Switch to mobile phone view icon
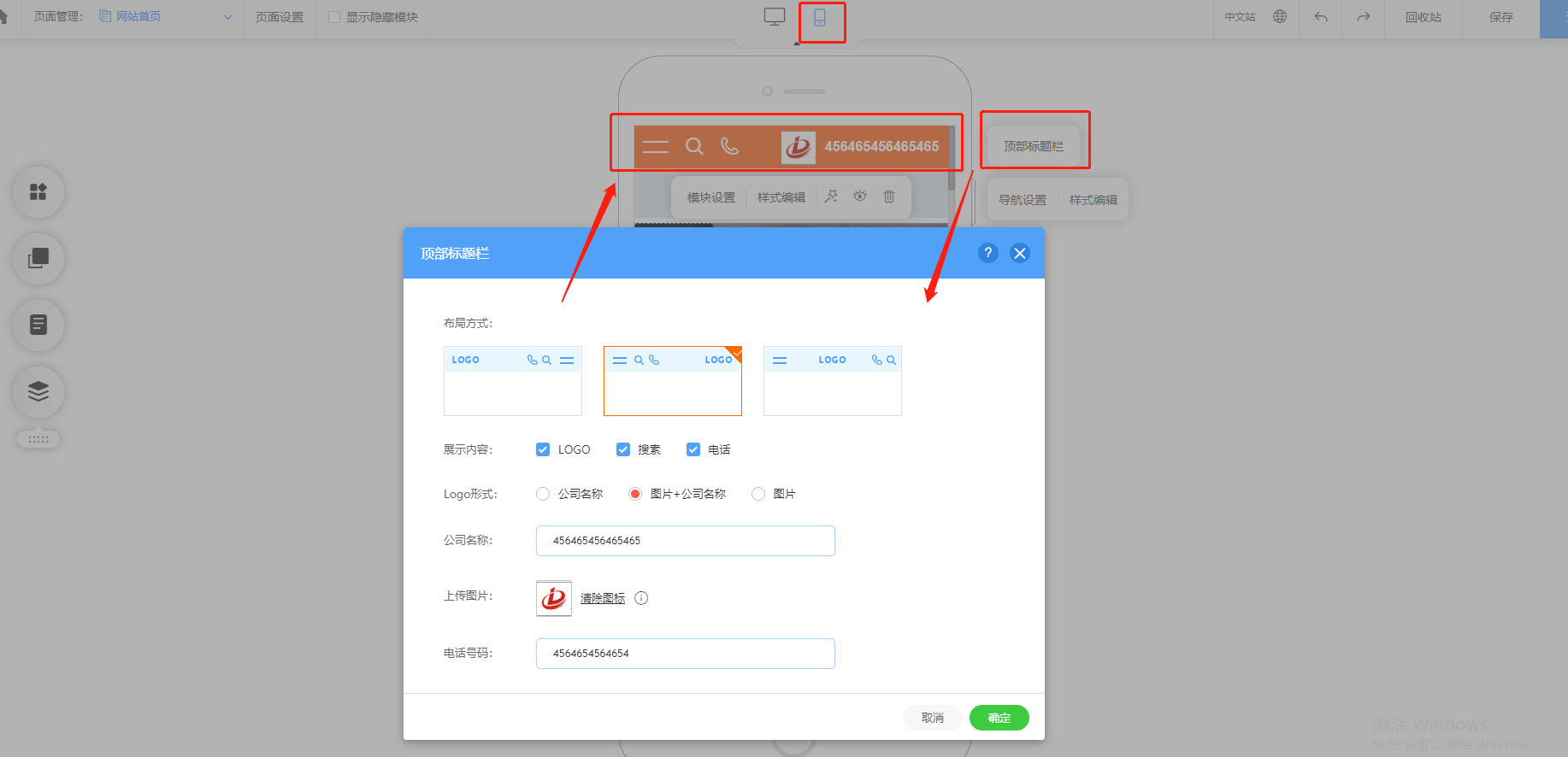The height and width of the screenshot is (757, 1568). pyautogui.click(x=820, y=17)
